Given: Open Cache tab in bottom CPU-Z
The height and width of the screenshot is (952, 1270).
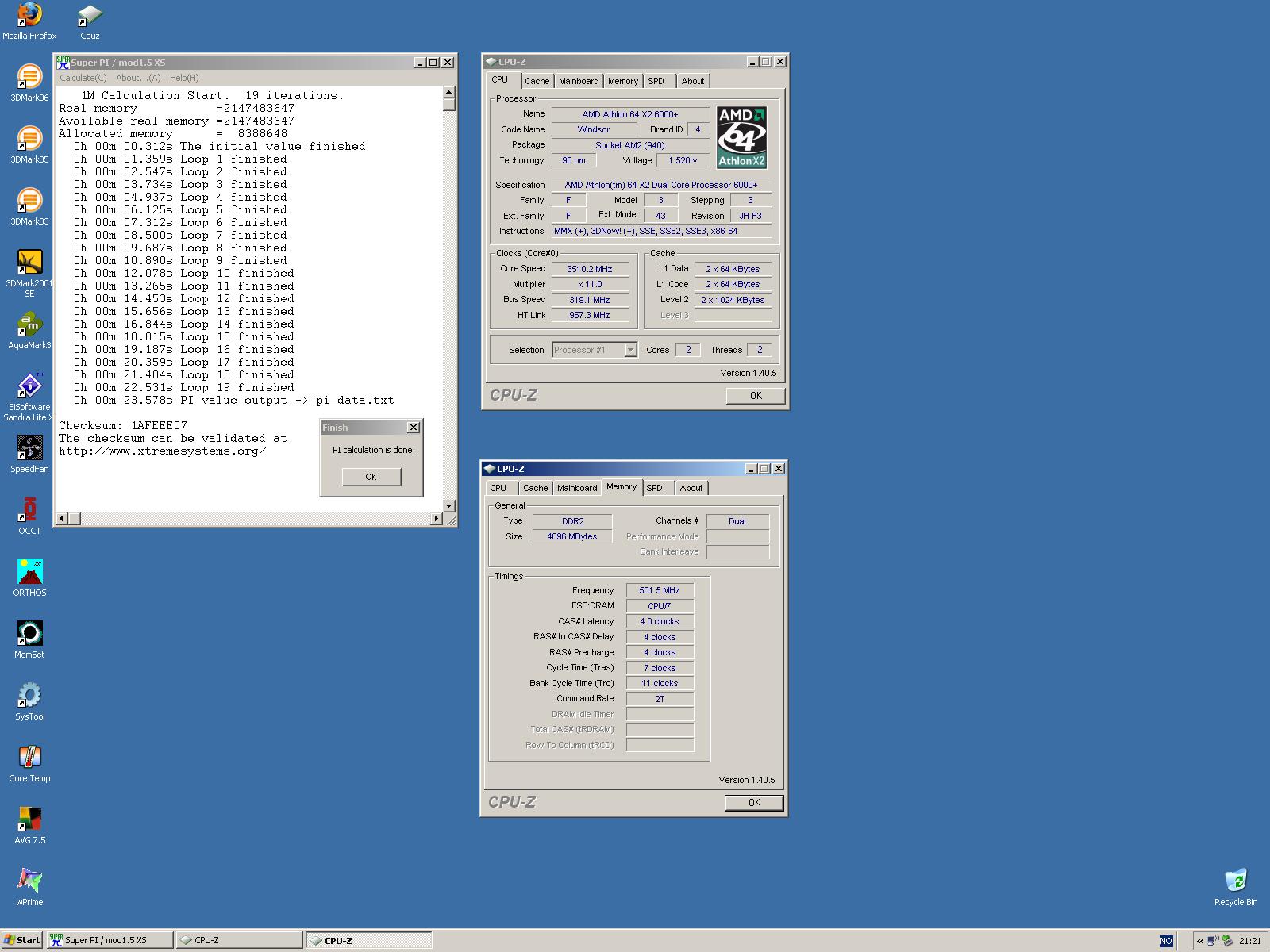Looking at the screenshot, I should (x=535, y=488).
